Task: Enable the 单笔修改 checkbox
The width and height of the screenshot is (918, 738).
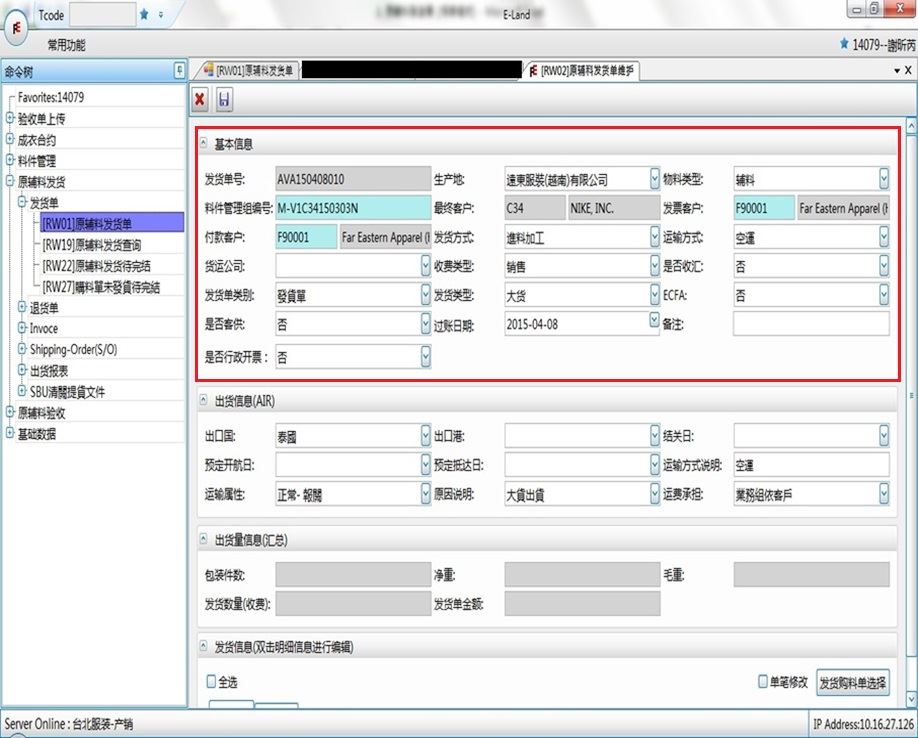Action: click(763, 681)
